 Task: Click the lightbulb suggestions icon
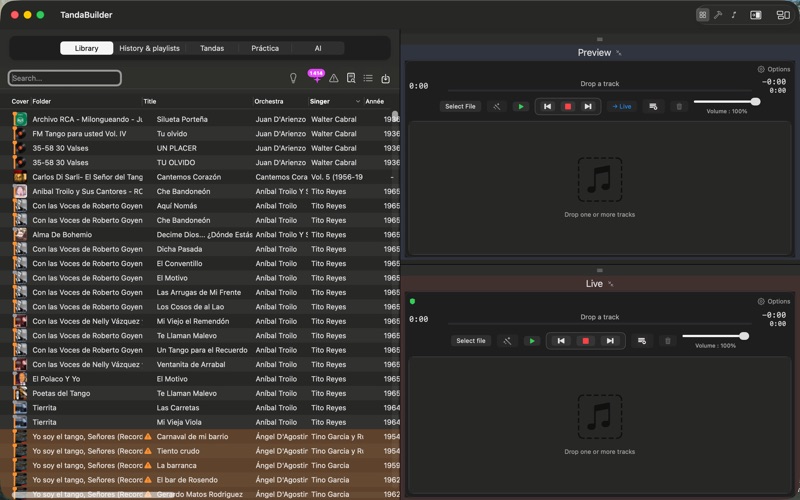tap(293, 78)
